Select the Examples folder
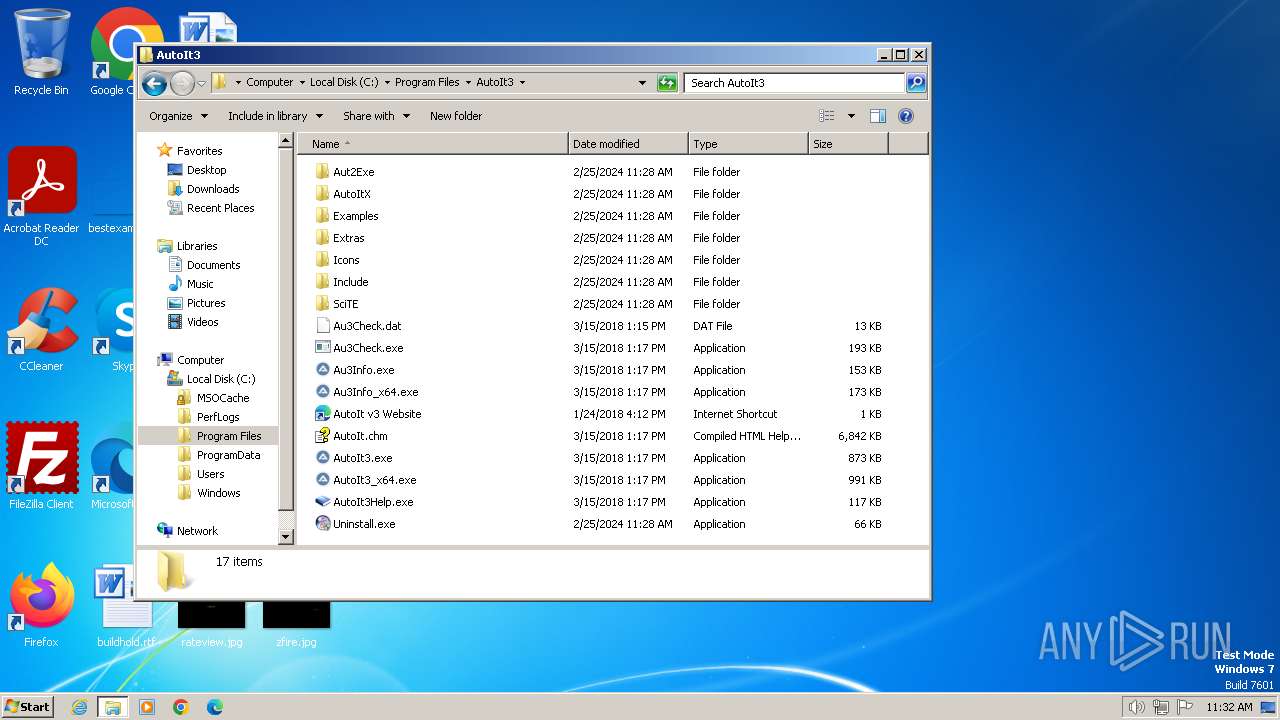 click(x=355, y=216)
